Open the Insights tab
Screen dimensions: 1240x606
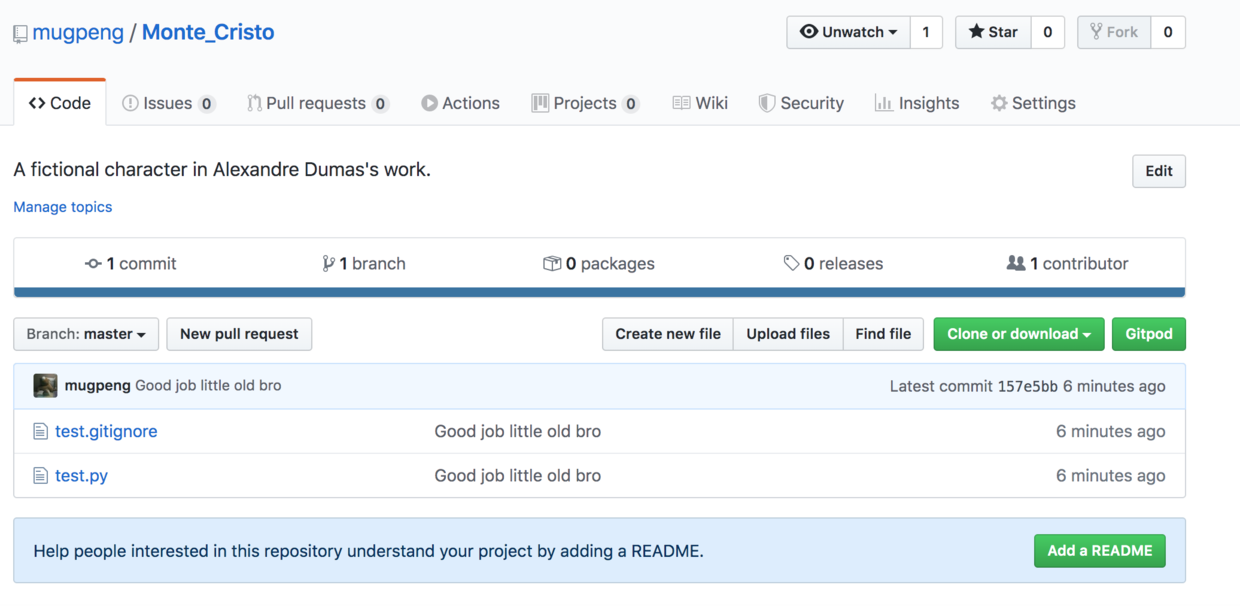[x=916, y=103]
